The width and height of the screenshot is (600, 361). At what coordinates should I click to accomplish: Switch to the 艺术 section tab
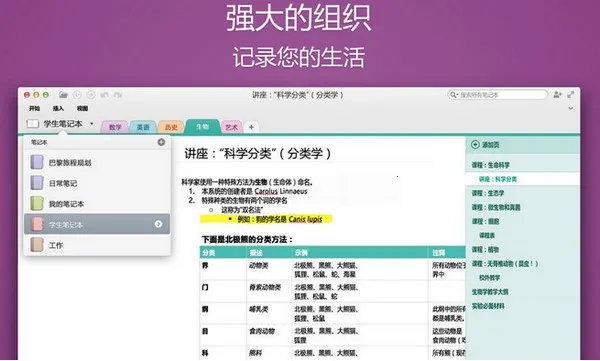click(x=232, y=127)
